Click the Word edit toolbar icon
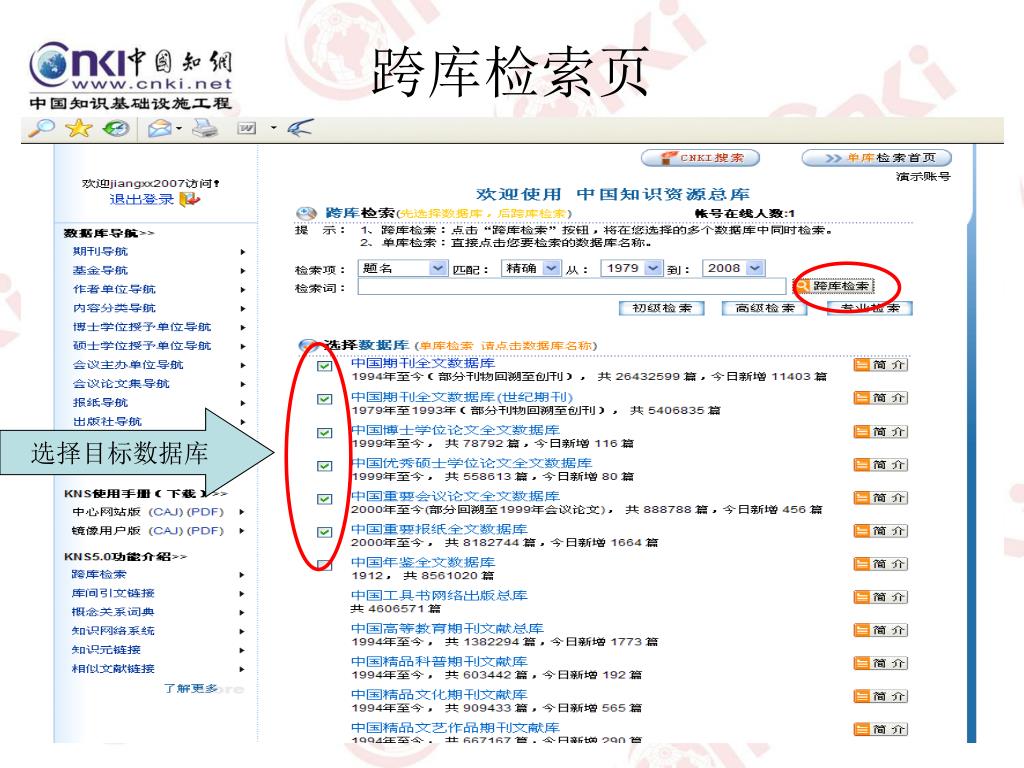 point(246,129)
